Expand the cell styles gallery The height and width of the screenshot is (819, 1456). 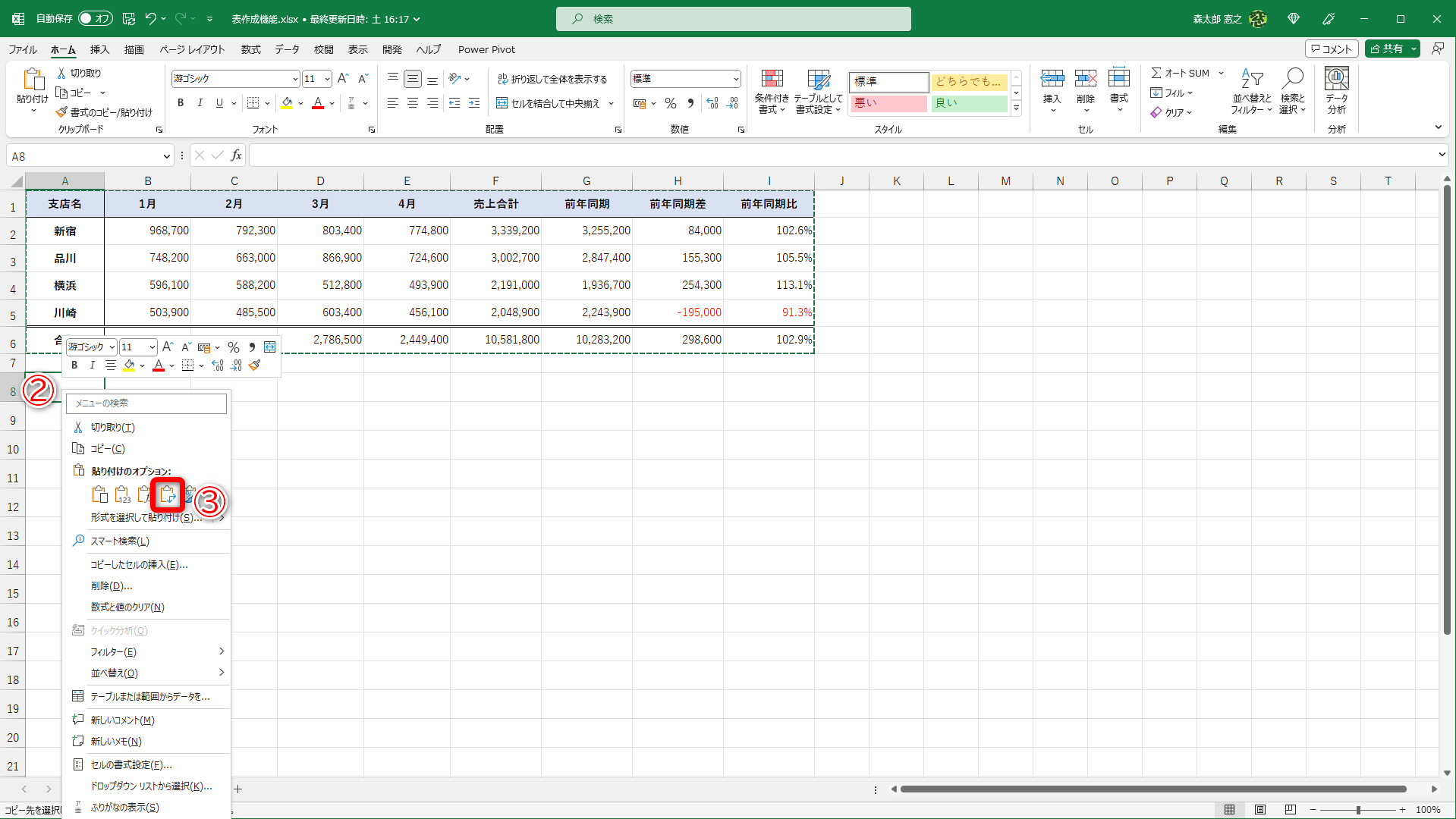pos(1016,108)
